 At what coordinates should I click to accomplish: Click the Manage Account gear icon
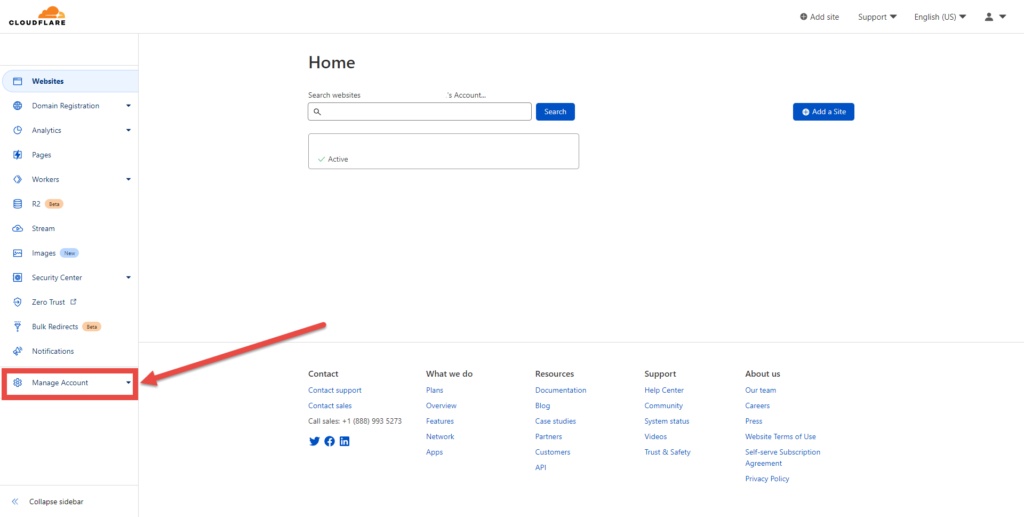(18, 383)
